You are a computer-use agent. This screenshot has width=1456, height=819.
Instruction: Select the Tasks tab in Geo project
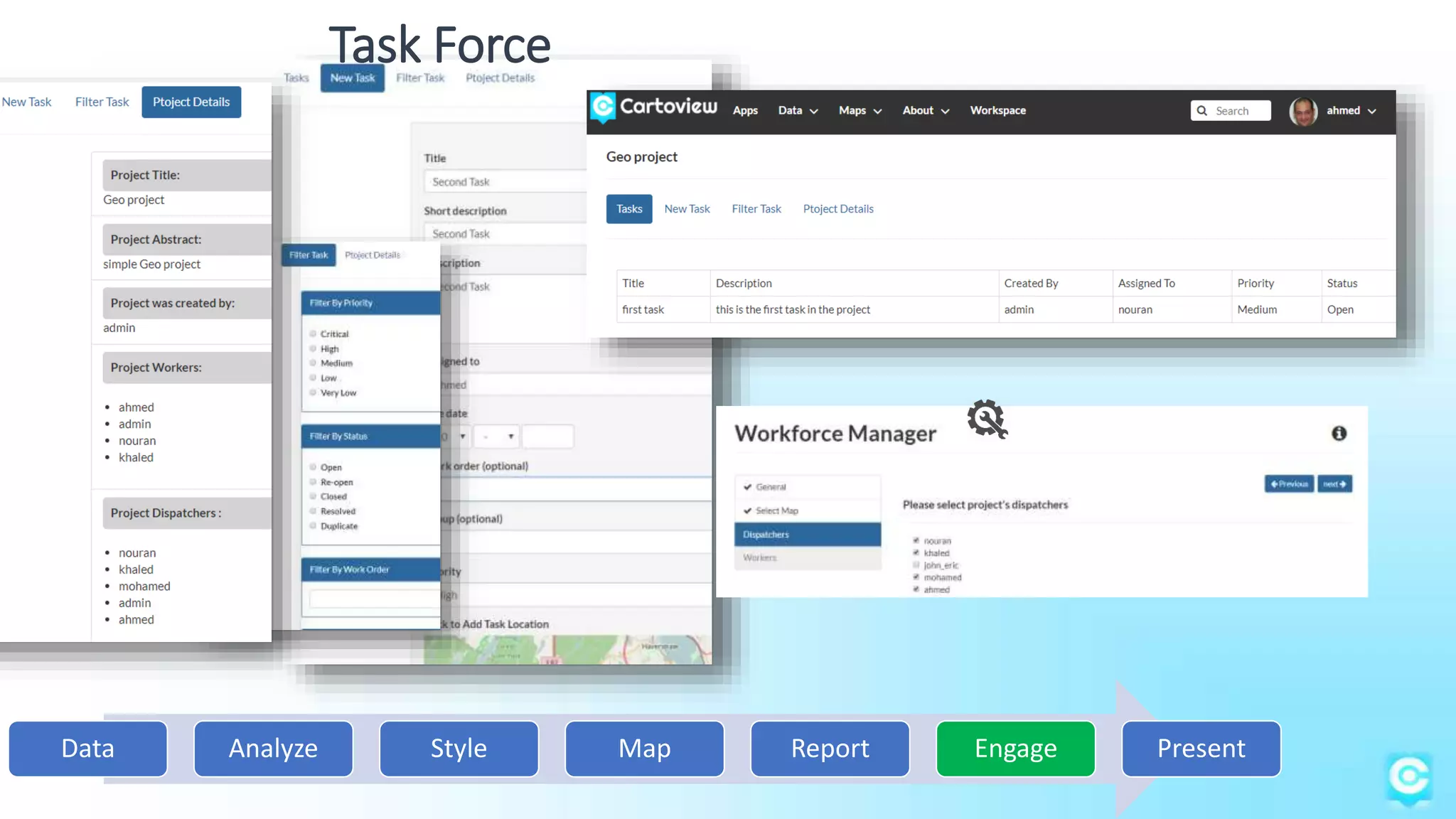pyautogui.click(x=629, y=209)
